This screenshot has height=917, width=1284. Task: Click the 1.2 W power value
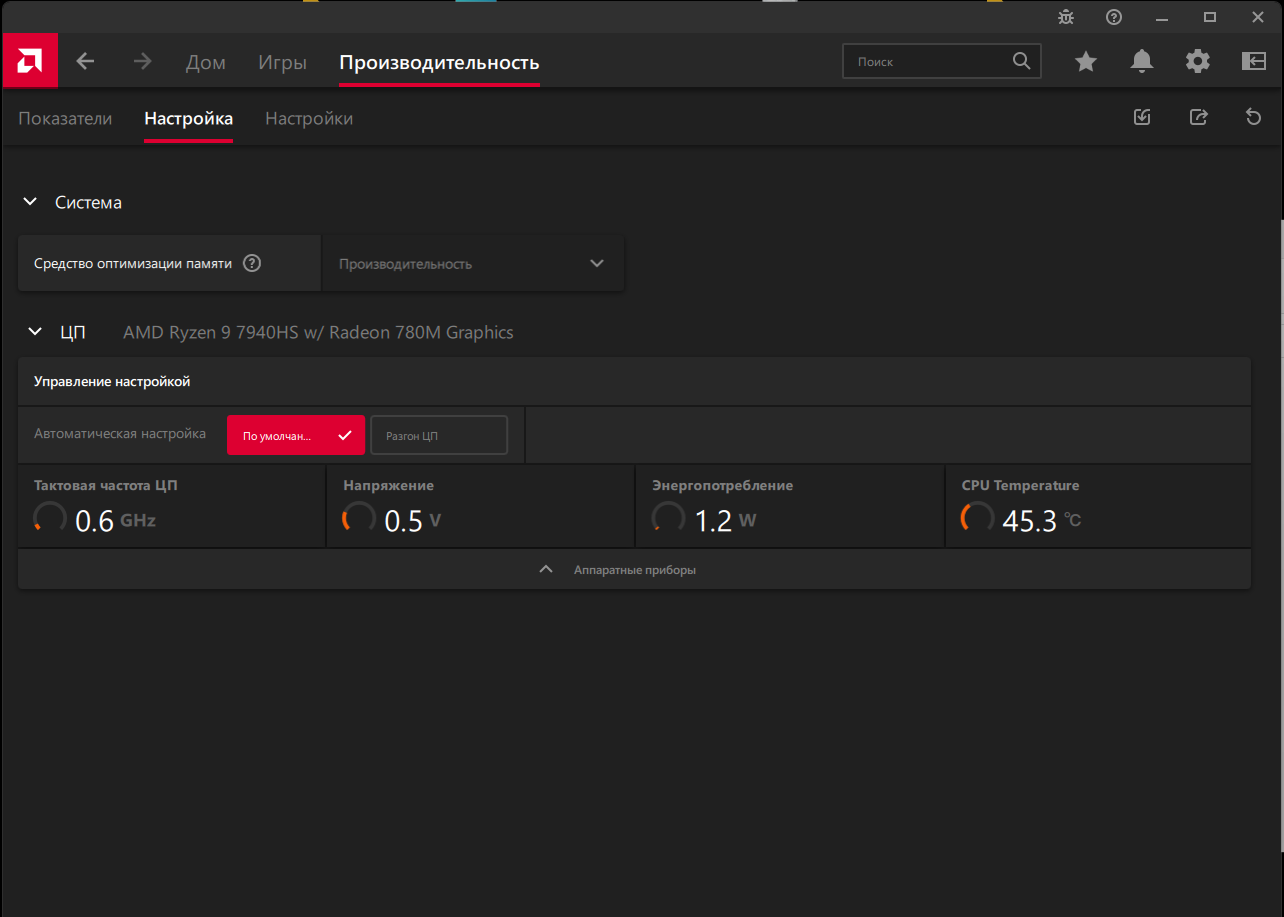click(726, 520)
